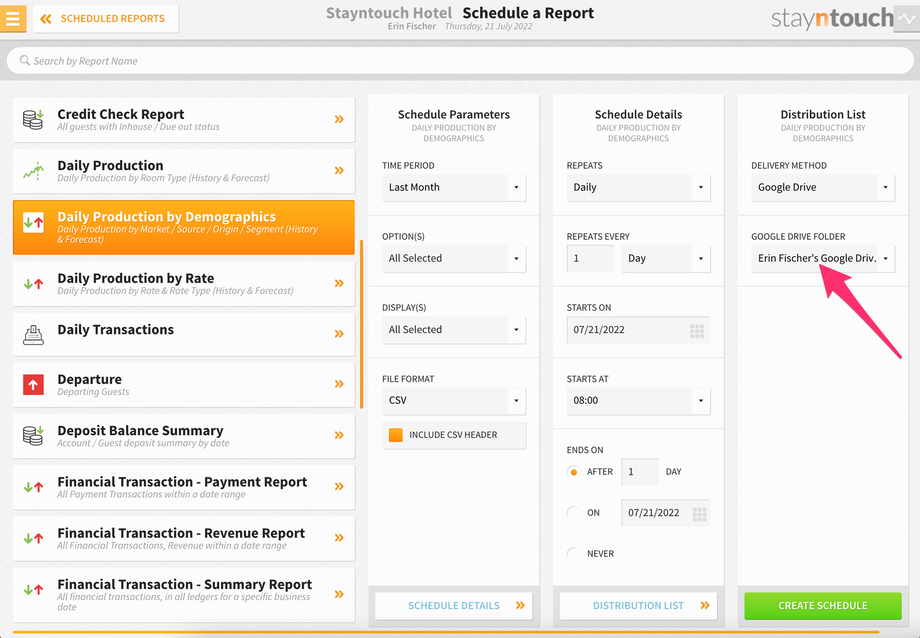Click chevron arrow on Credit Check Report row
The height and width of the screenshot is (638, 920).
tap(339, 119)
